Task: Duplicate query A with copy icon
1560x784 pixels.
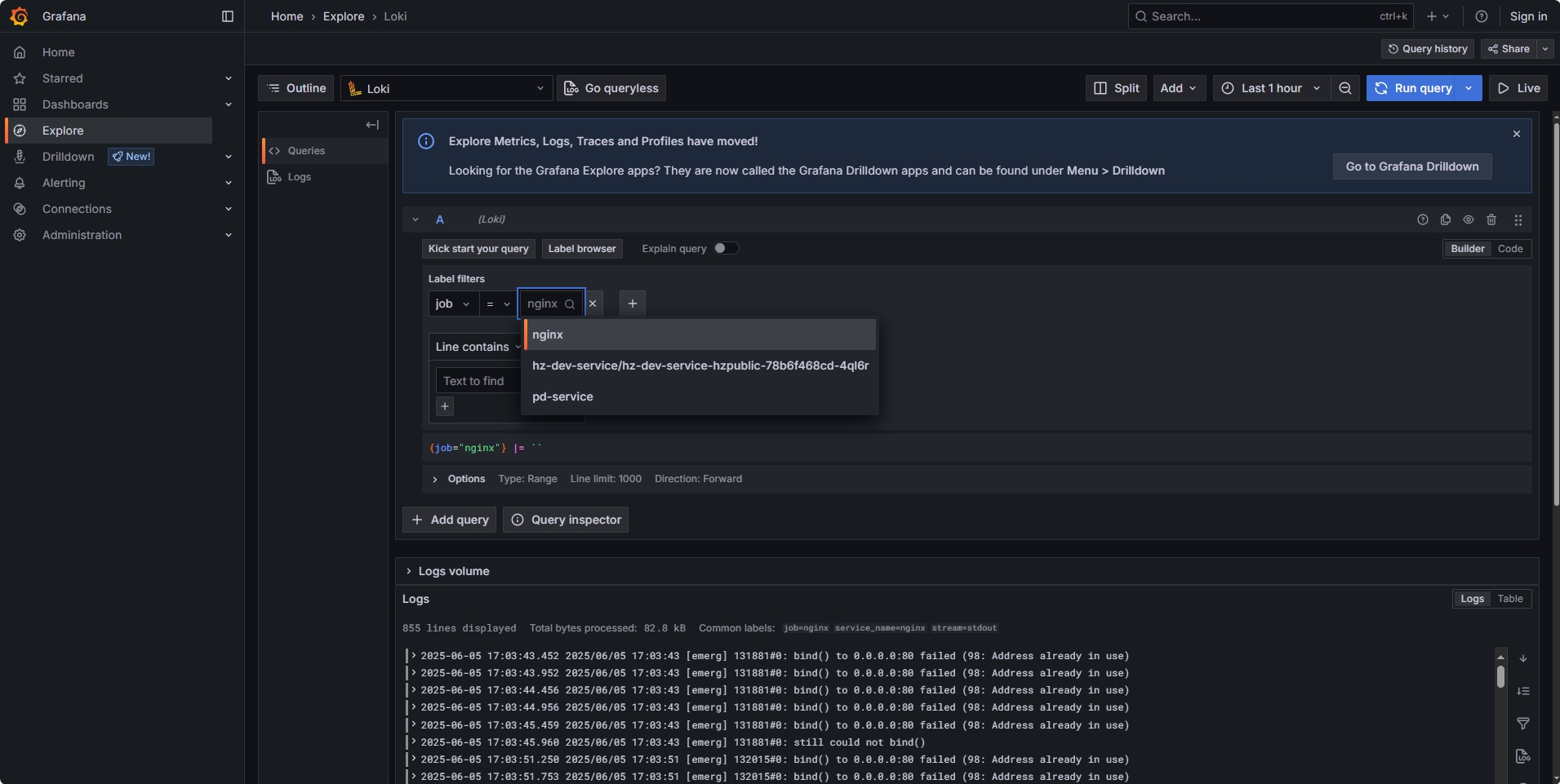Action: pos(1445,219)
